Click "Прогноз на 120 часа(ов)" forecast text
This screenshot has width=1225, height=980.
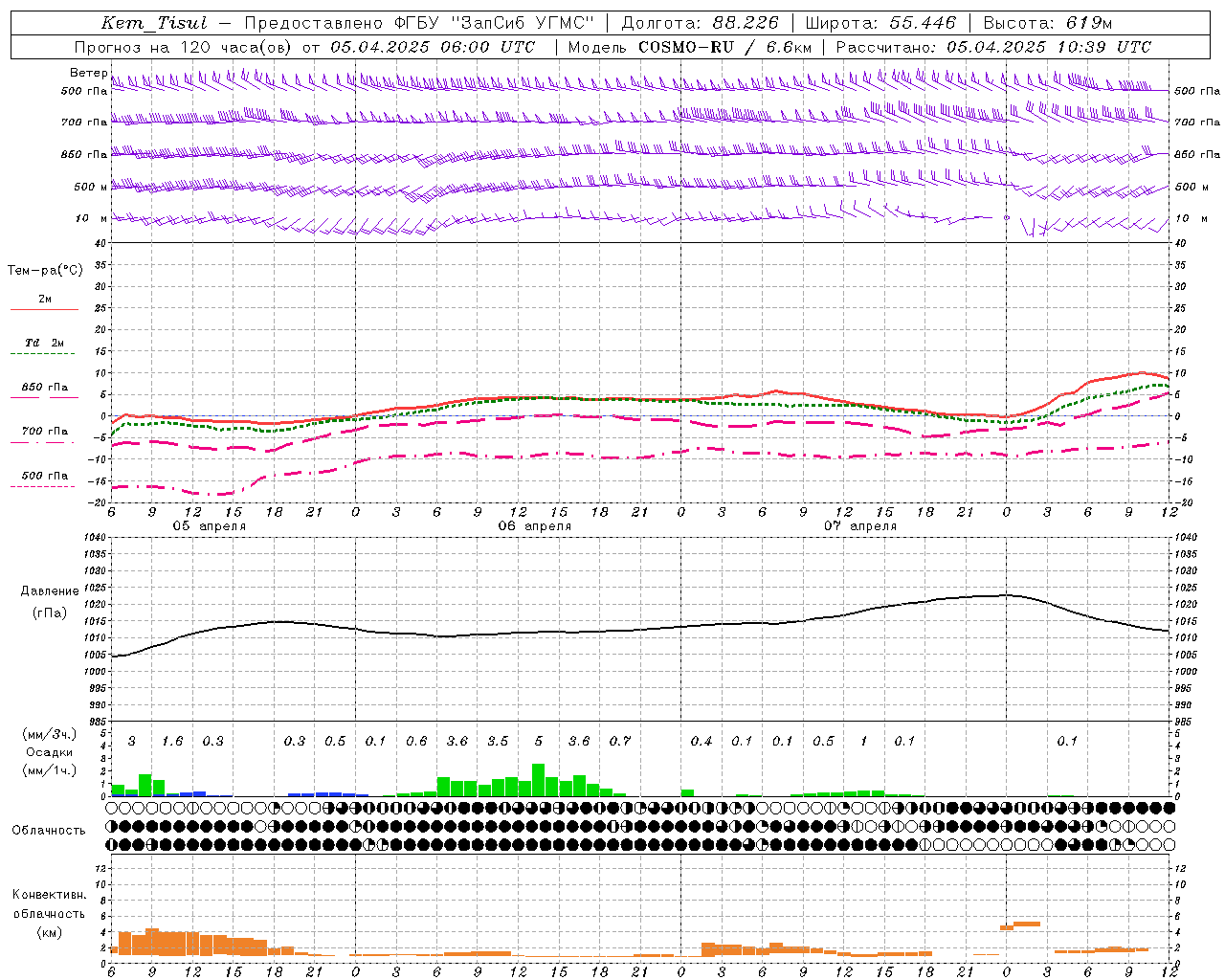pos(184,47)
